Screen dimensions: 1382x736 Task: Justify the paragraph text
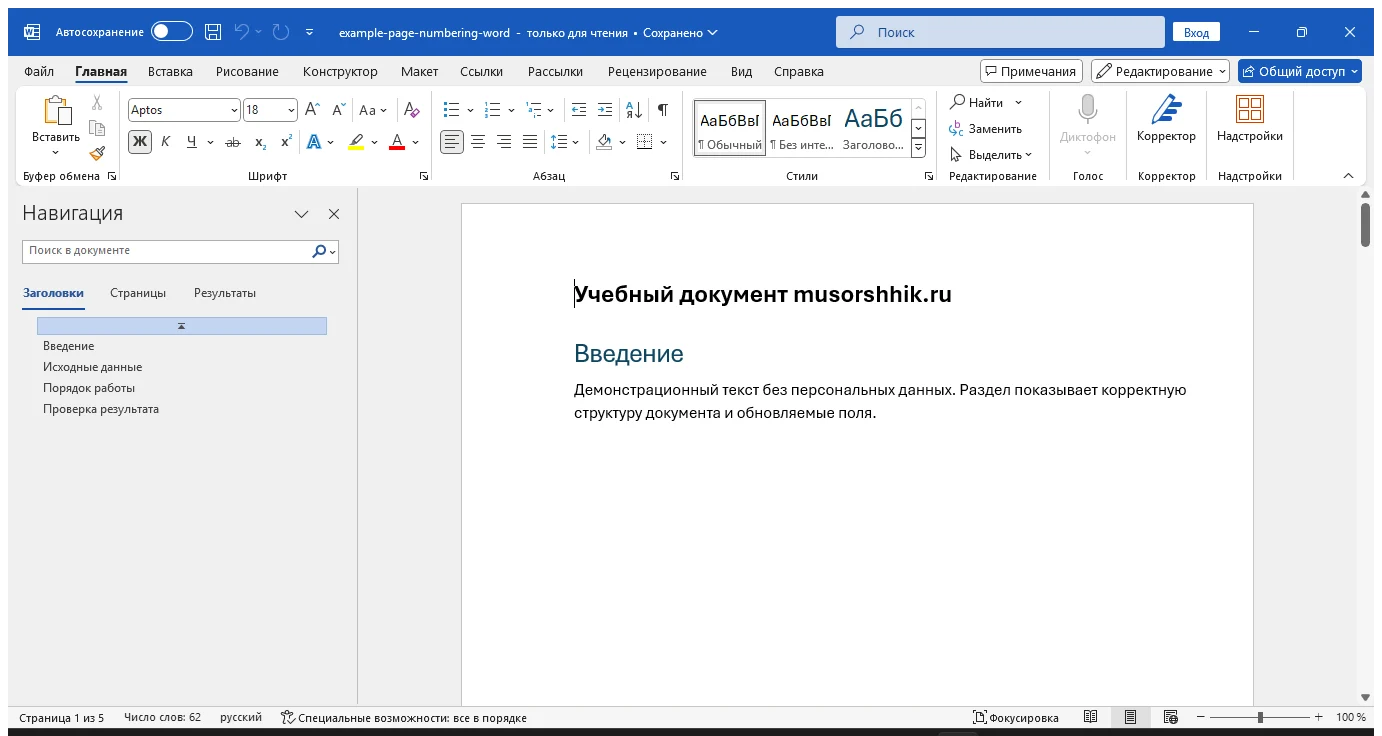[530, 142]
